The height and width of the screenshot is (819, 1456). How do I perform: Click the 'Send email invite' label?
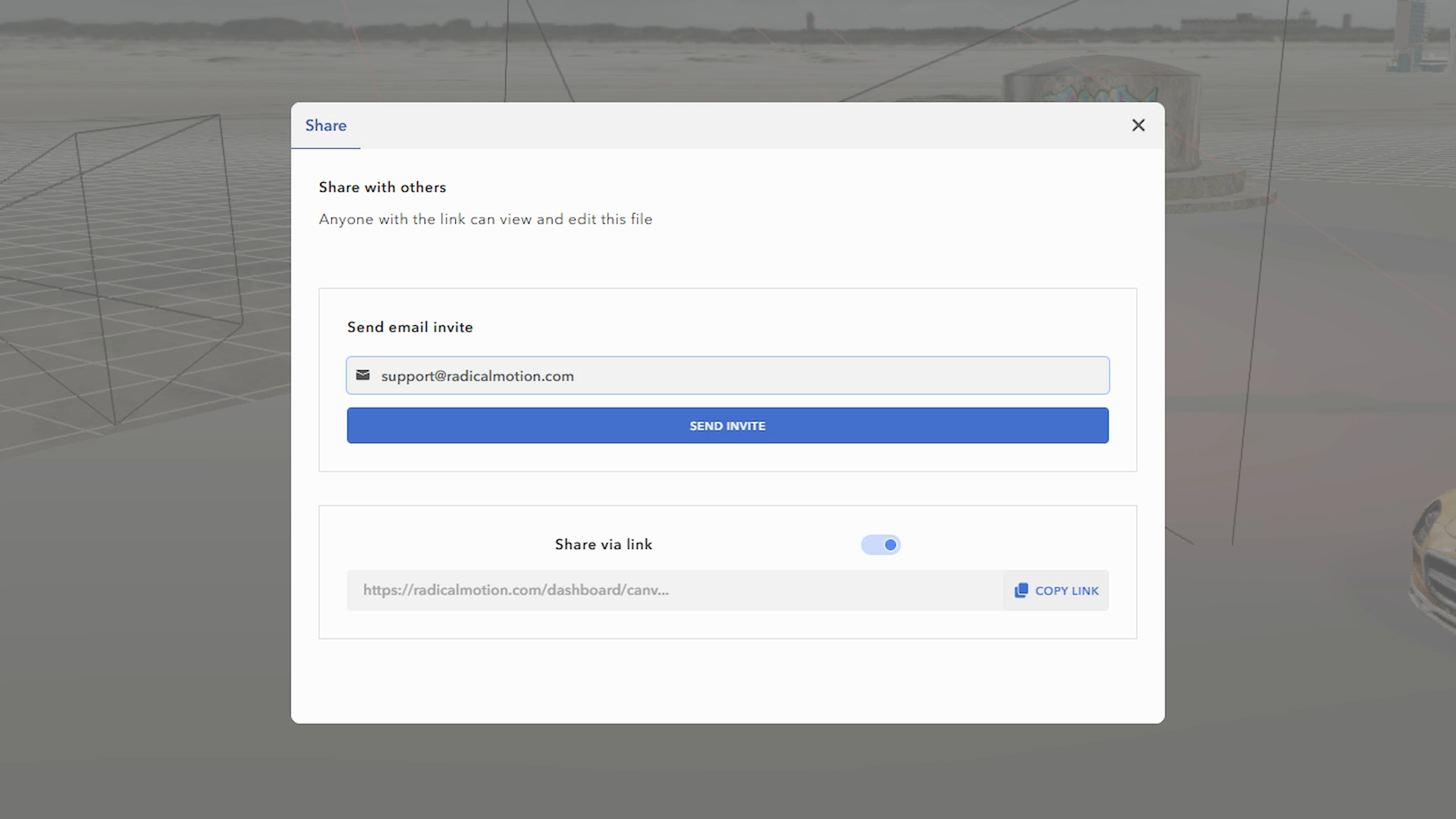[409, 328]
